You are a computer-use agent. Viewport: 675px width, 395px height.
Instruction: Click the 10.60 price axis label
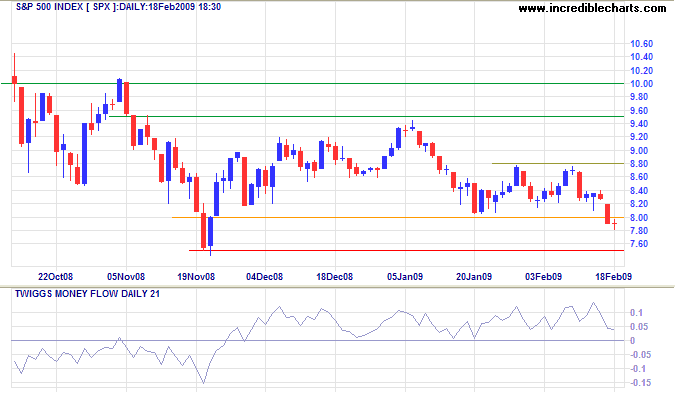click(641, 44)
